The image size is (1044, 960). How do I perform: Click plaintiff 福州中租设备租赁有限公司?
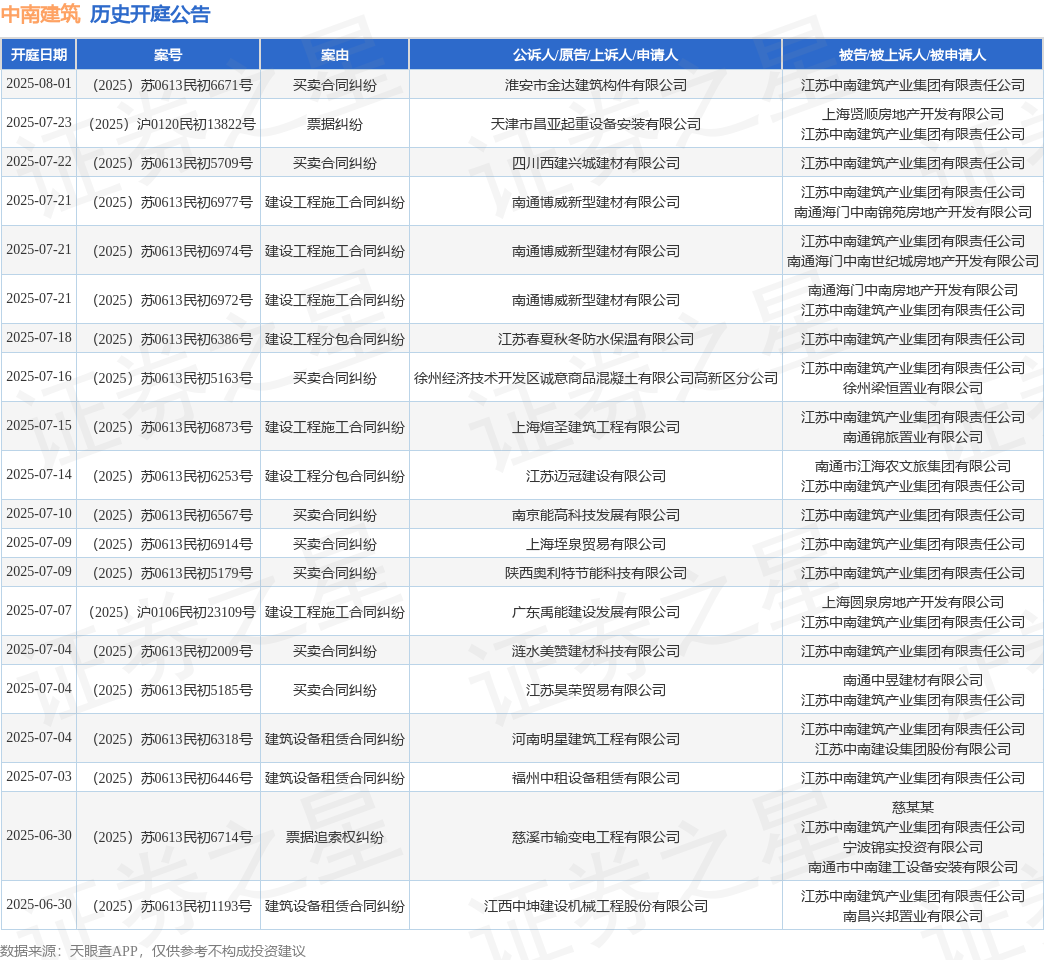click(x=595, y=778)
